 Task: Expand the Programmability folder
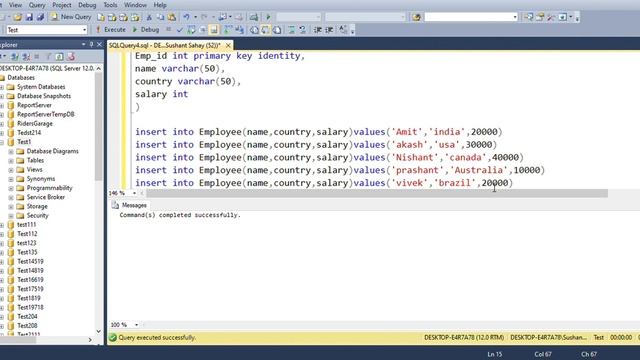pos(11,188)
